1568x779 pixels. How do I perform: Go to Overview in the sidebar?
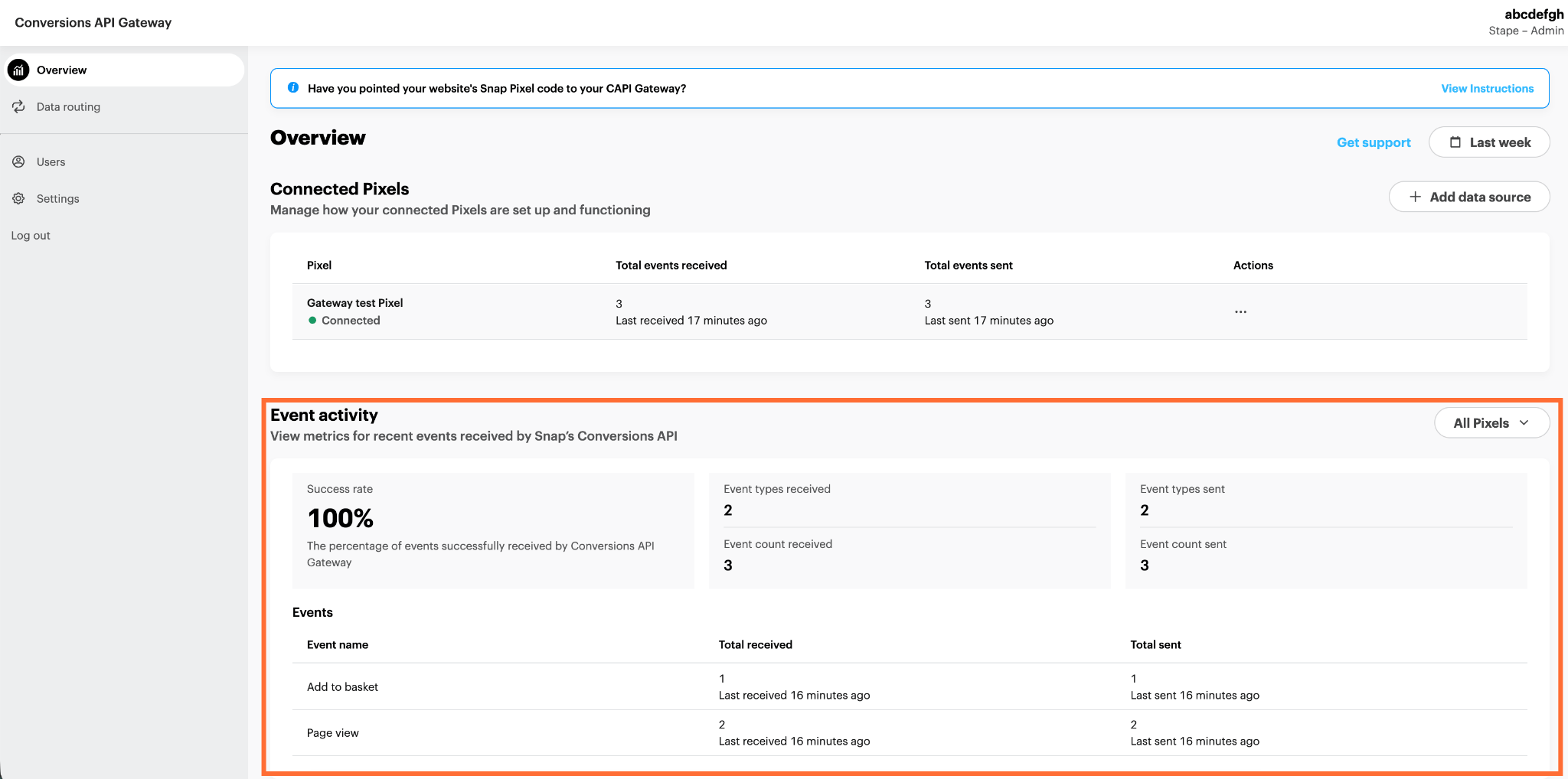(124, 70)
